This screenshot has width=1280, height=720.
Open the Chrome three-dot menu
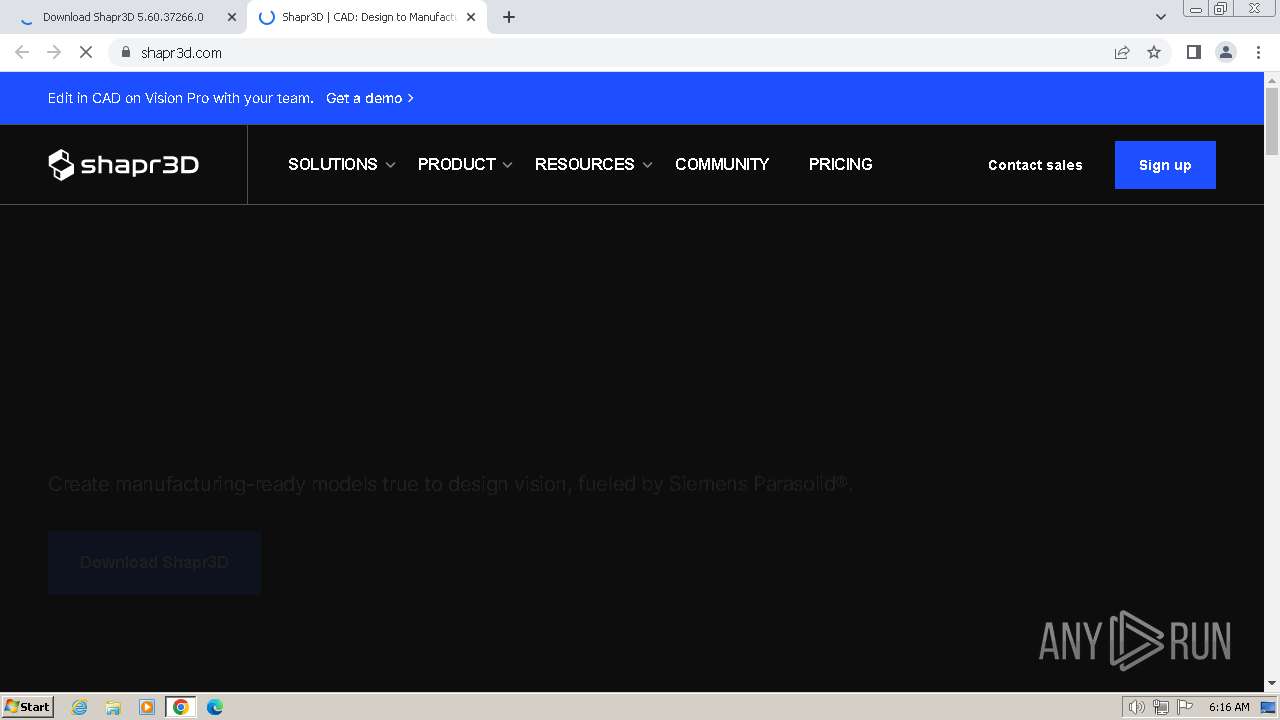pyautogui.click(x=1258, y=52)
